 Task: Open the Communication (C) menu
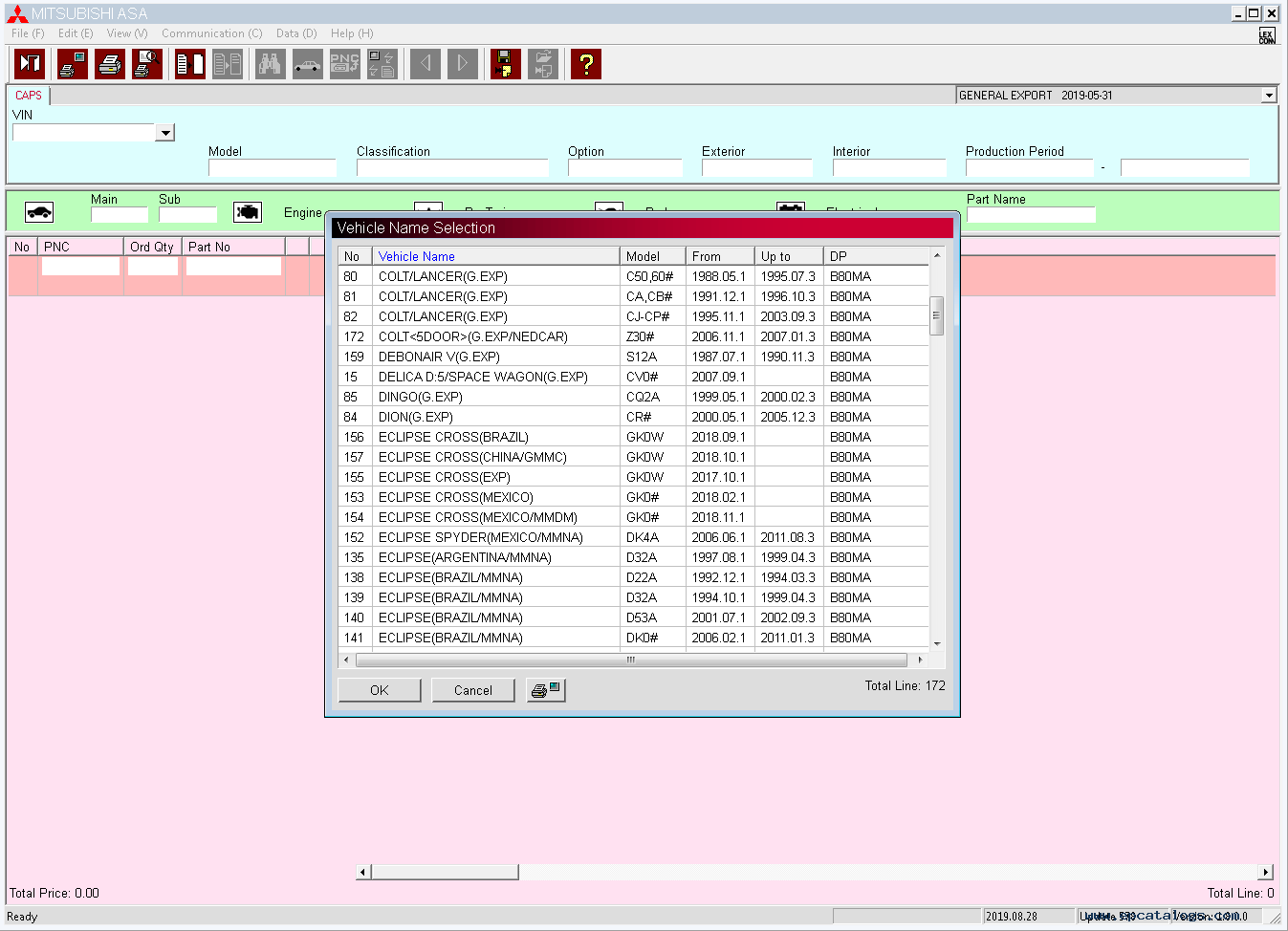point(211,33)
